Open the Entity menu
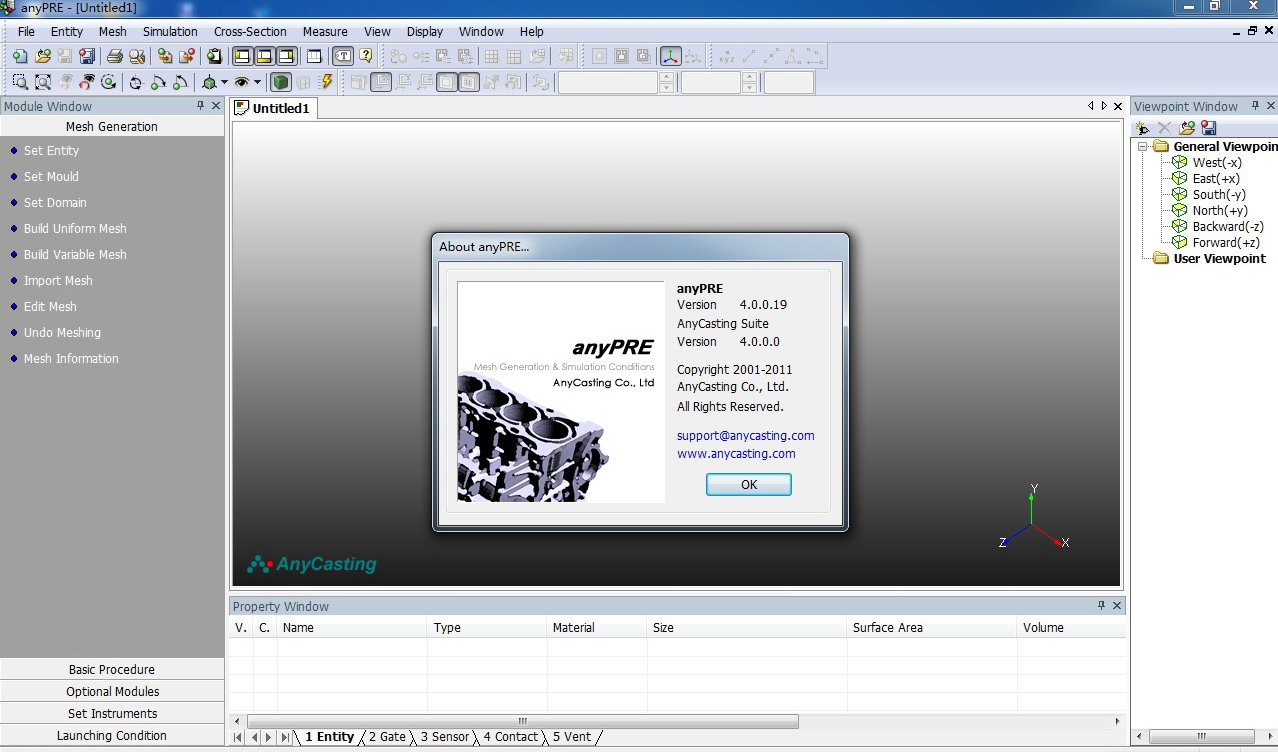Viewport: 1278px width, 752px height. tap(67, 32)
